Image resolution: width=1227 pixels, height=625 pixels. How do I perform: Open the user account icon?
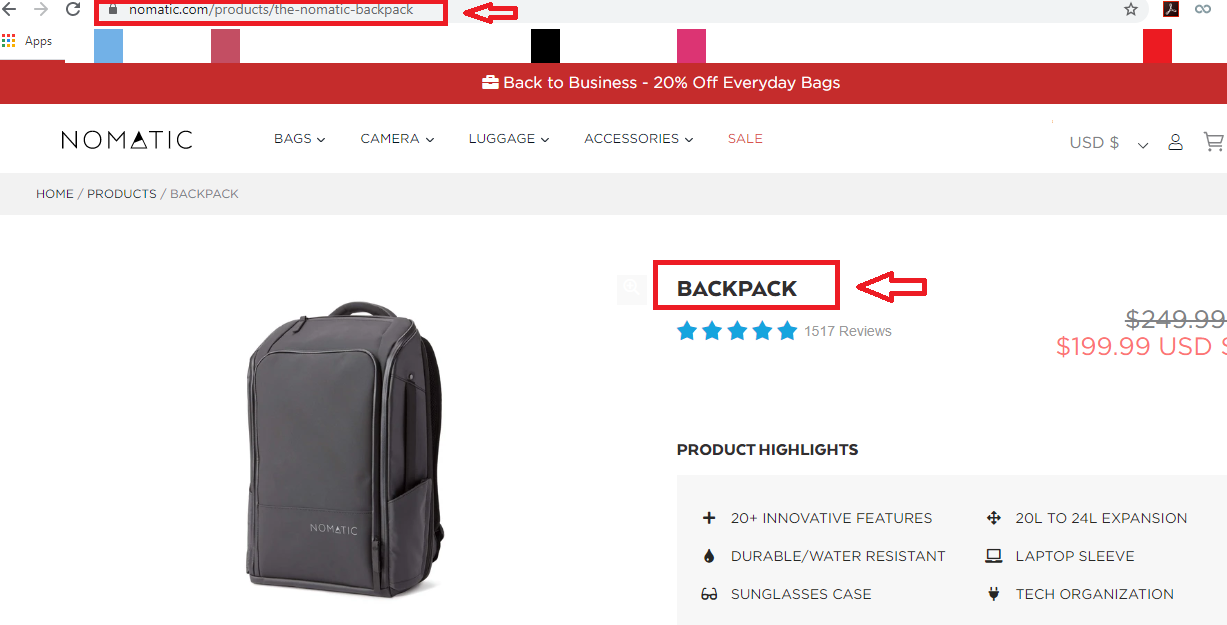tap(1176, 142)
